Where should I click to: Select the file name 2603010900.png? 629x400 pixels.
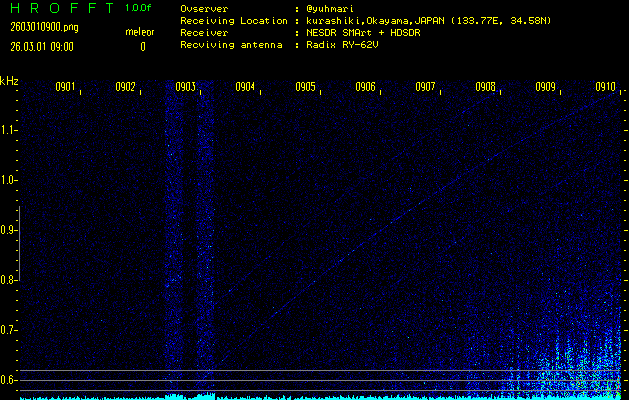45,27
